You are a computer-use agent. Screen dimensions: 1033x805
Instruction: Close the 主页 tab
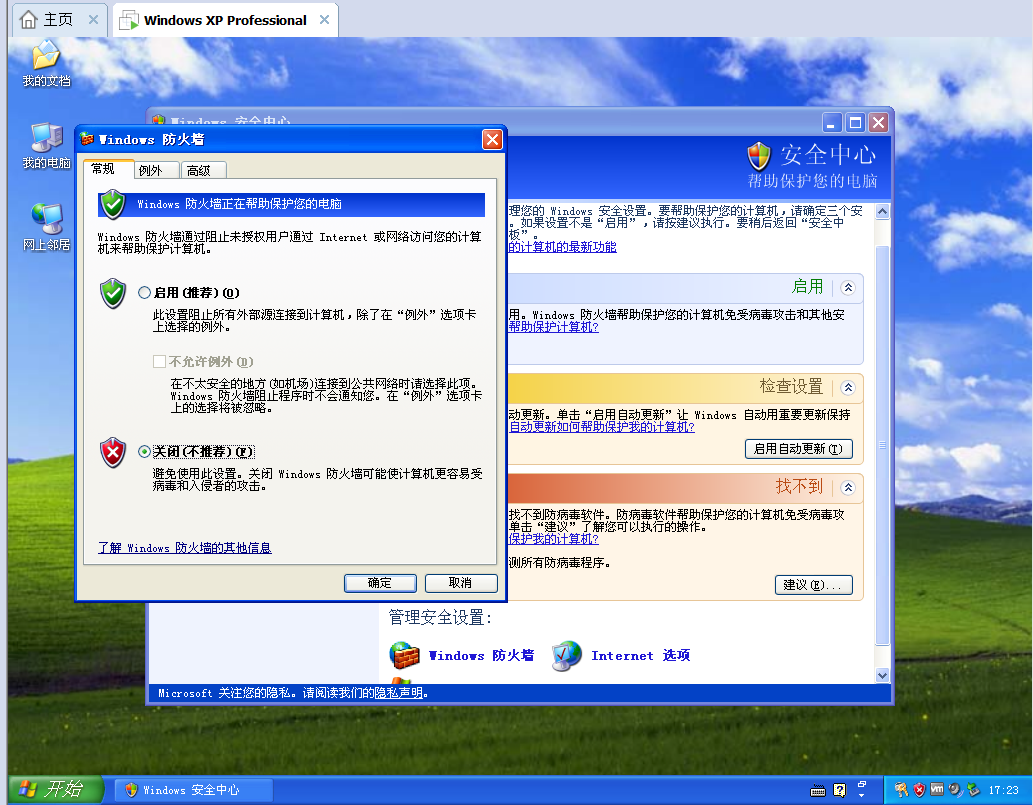pyautogui.click(x=94, y=20)
